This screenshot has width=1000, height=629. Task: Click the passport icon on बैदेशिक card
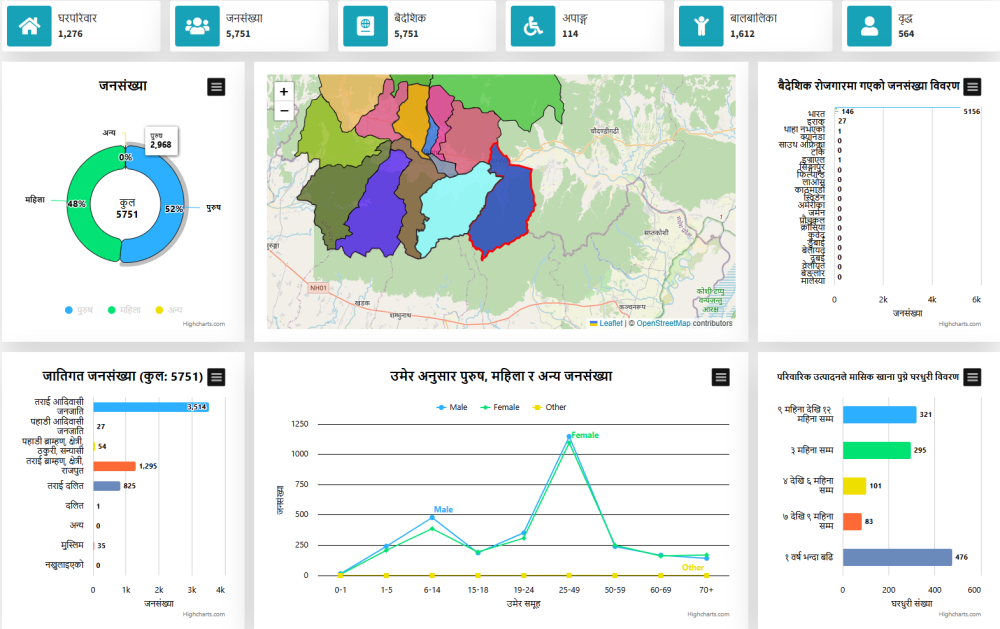point(365,26)
